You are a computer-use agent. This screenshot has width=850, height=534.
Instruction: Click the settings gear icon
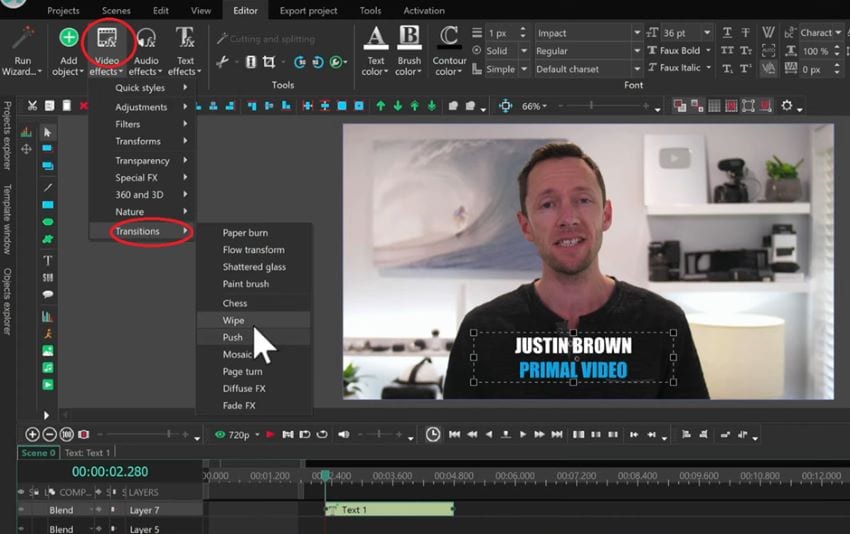click(x=787, y=106)
